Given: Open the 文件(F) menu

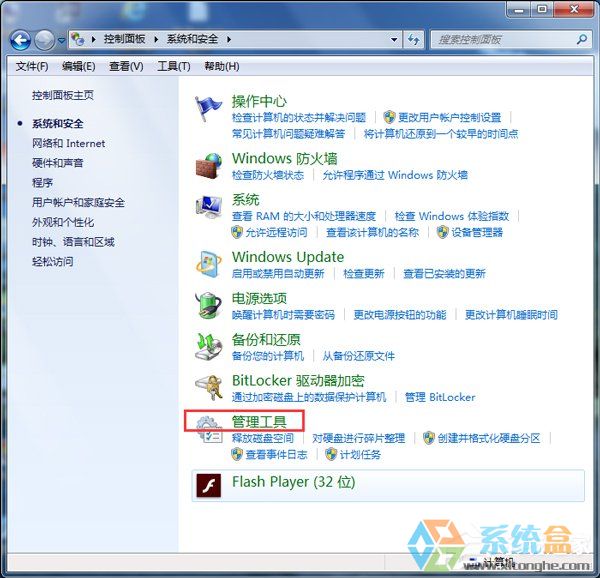Looking at the screenshot, I should click(x=32, y=67).
